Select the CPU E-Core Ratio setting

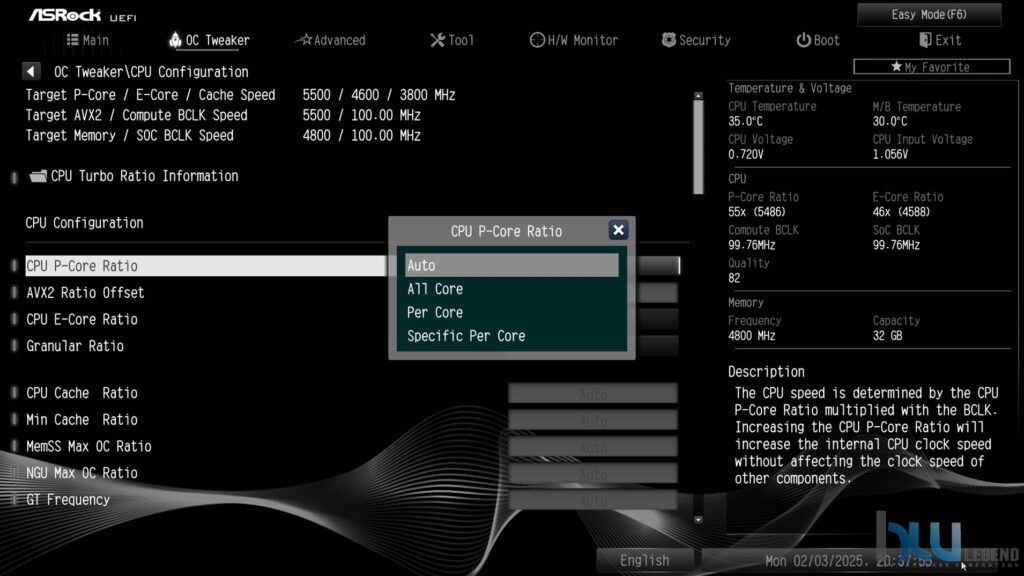[x=82, y=319]
